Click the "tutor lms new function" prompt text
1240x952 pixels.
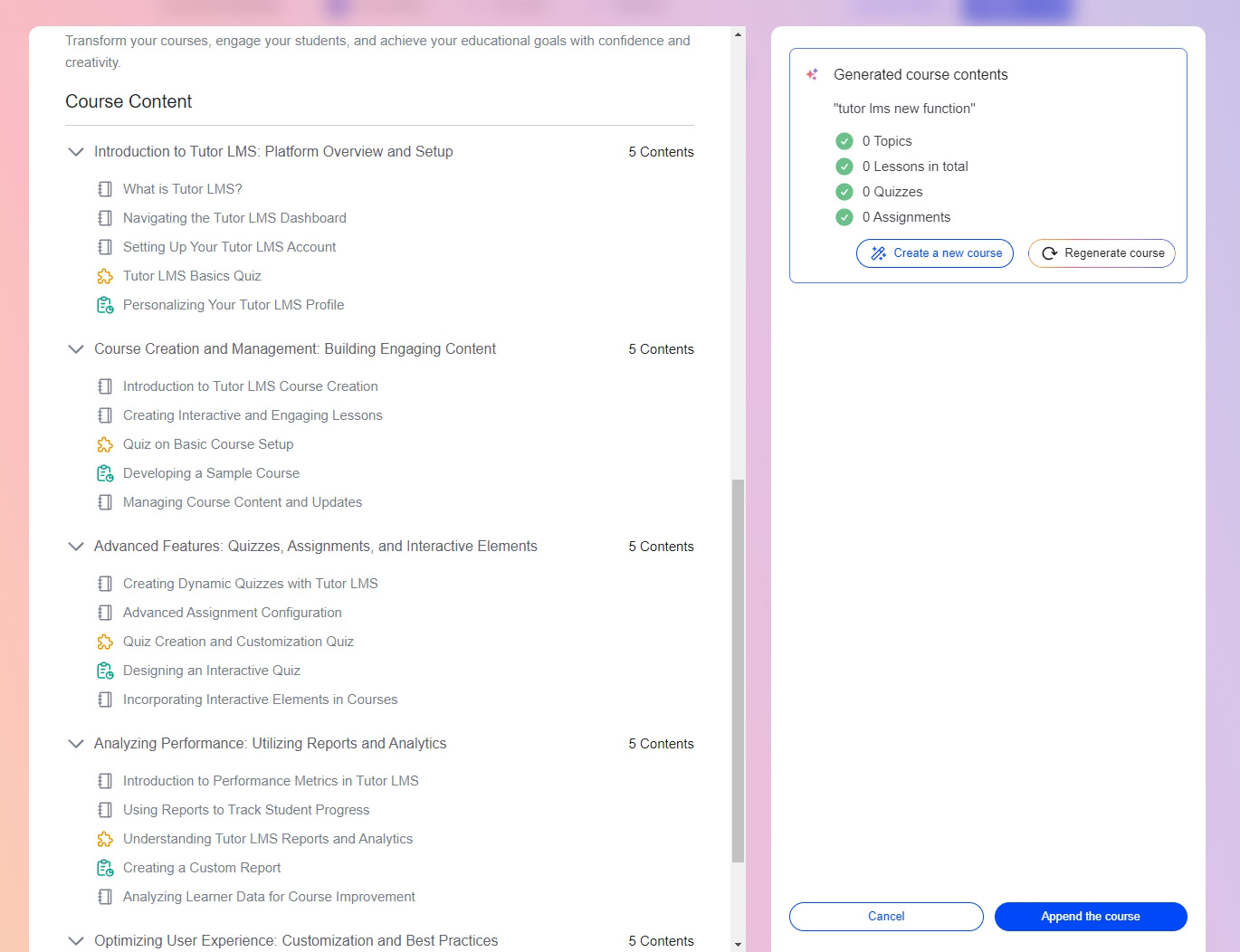904,109
